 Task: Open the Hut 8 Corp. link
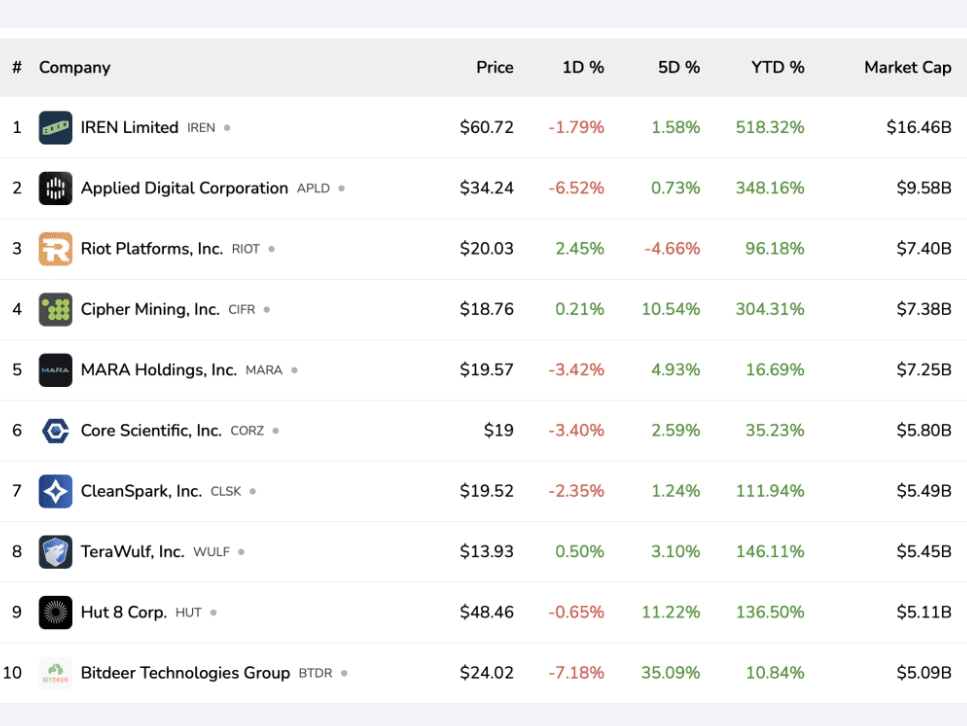click(123, 612)
